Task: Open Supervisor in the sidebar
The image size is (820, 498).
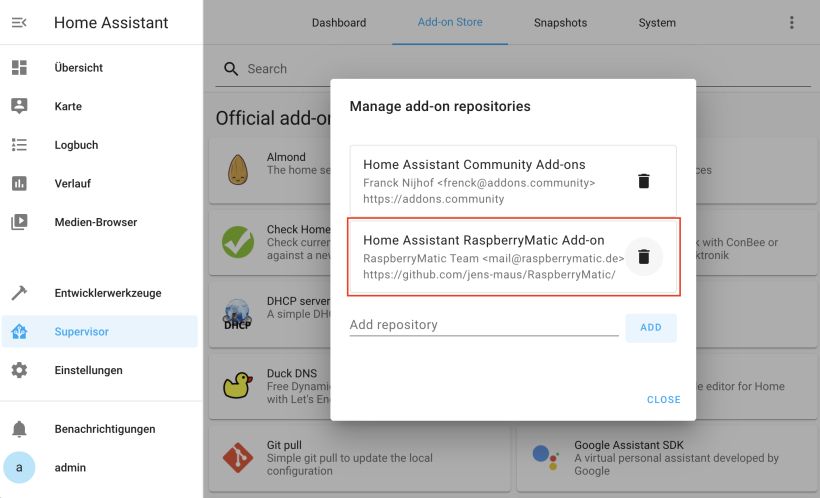Action: [99, 332]
